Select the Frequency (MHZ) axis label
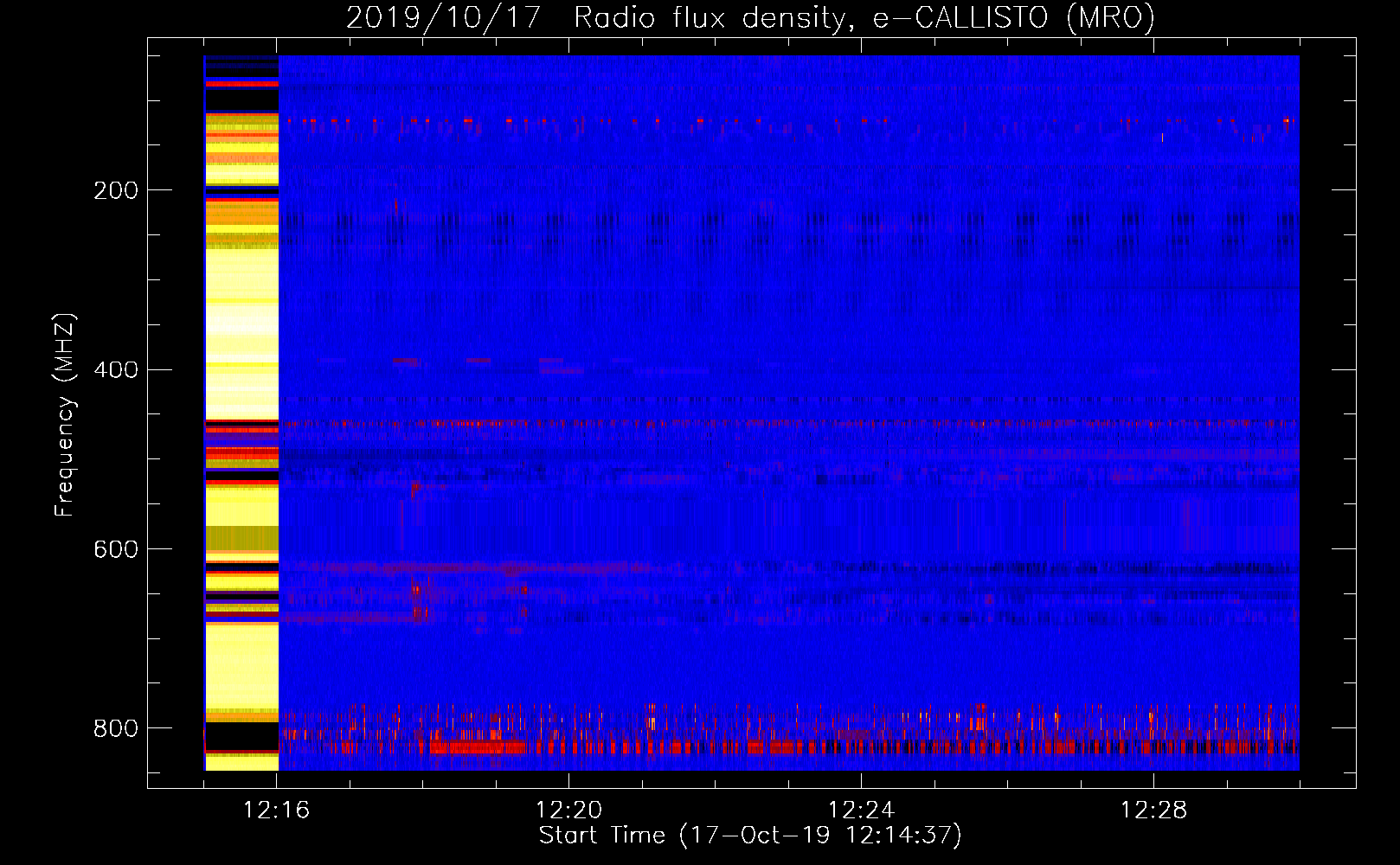Screen dimensions: 1400x865 pos(65,414)
